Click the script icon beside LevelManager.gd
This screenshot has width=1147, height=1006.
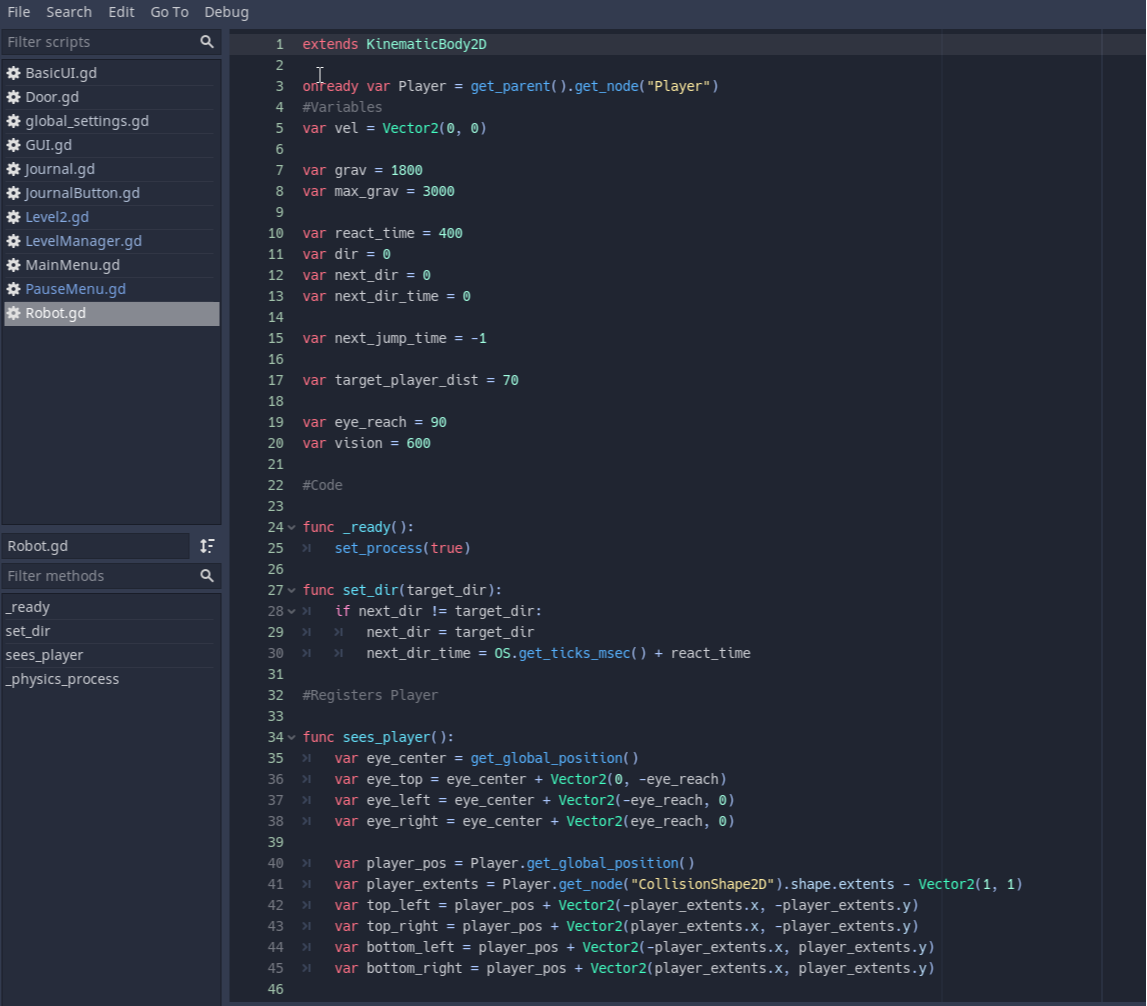13,240
